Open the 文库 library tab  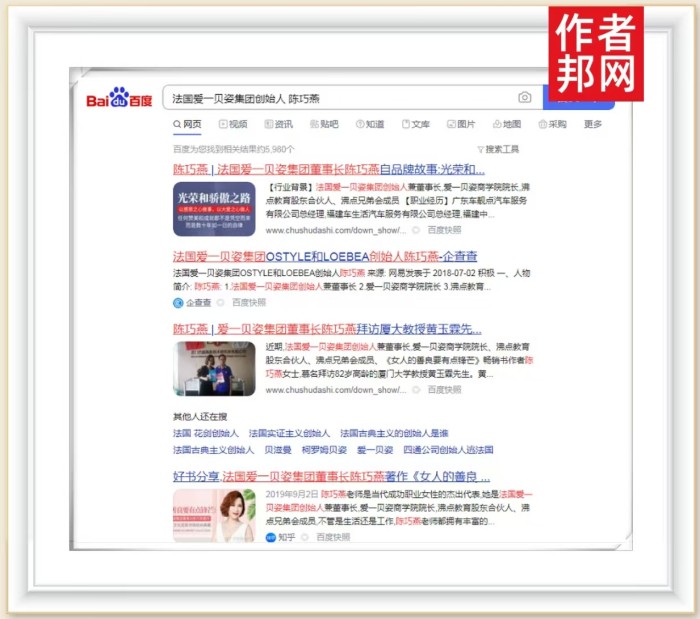[x=415, y=124]
